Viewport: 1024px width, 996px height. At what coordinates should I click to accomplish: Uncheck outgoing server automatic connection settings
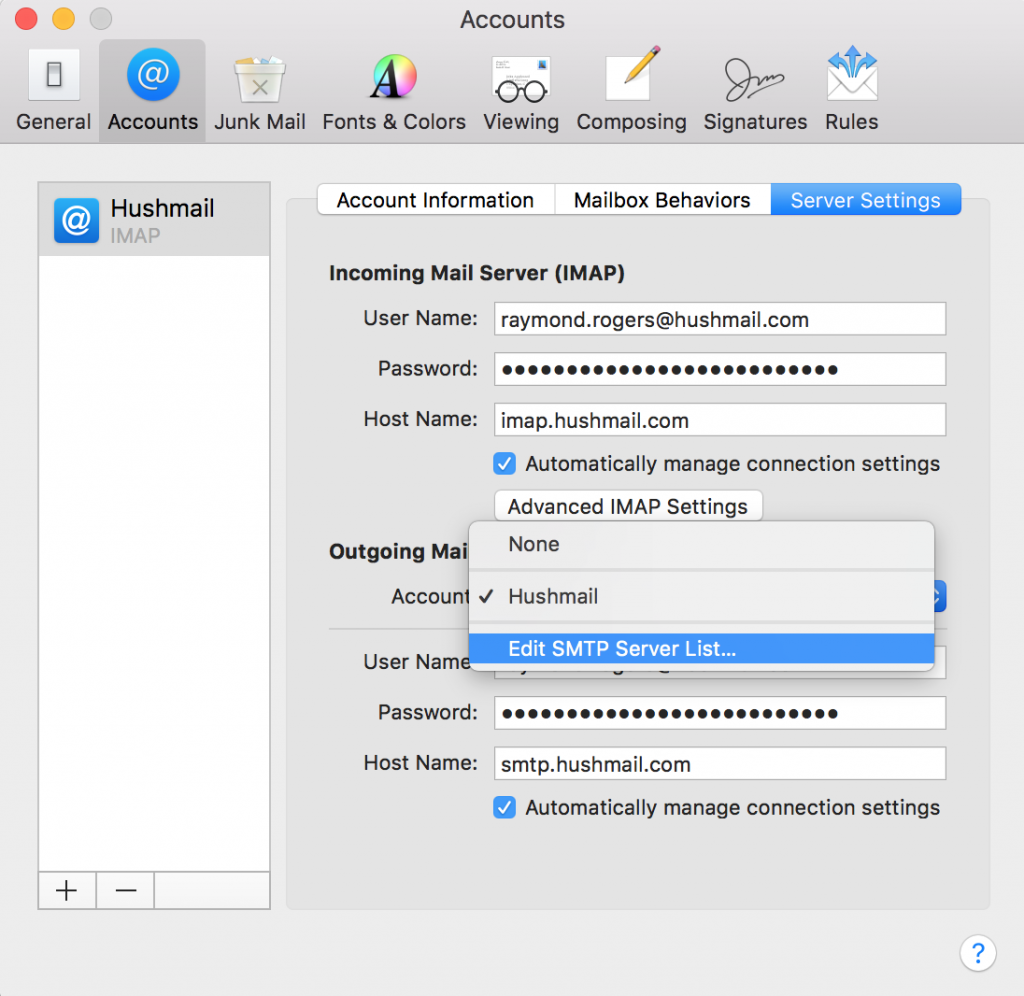505,807
